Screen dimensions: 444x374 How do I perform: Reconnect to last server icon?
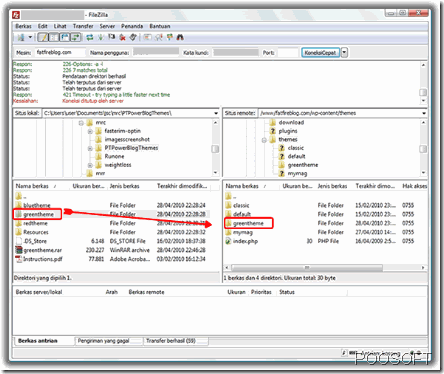[133, 37]
